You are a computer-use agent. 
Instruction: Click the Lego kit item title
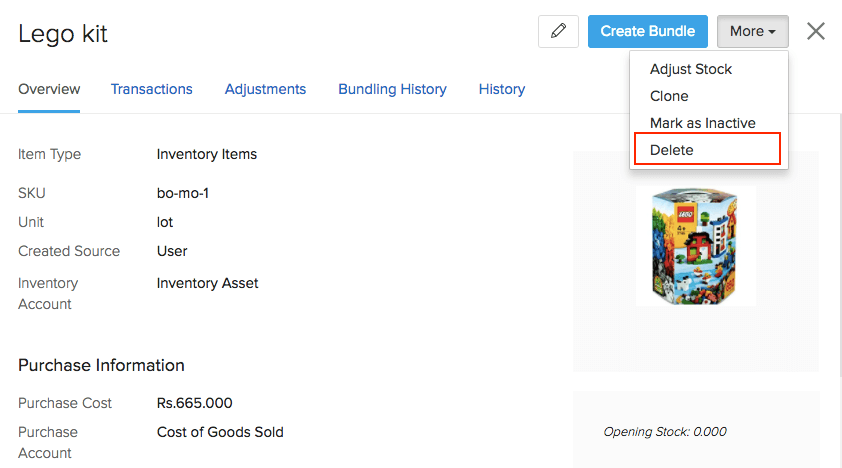tap(63, 34)
